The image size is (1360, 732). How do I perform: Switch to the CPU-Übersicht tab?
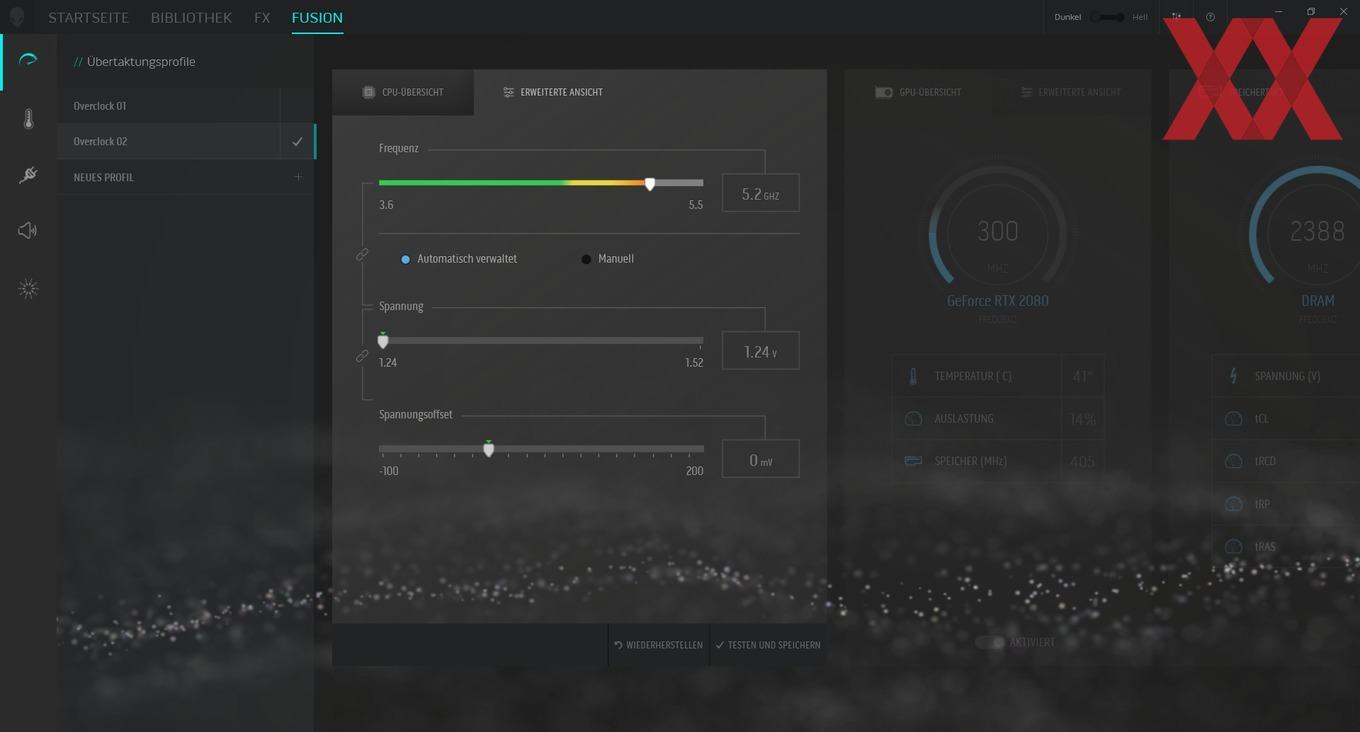point(403,92)
